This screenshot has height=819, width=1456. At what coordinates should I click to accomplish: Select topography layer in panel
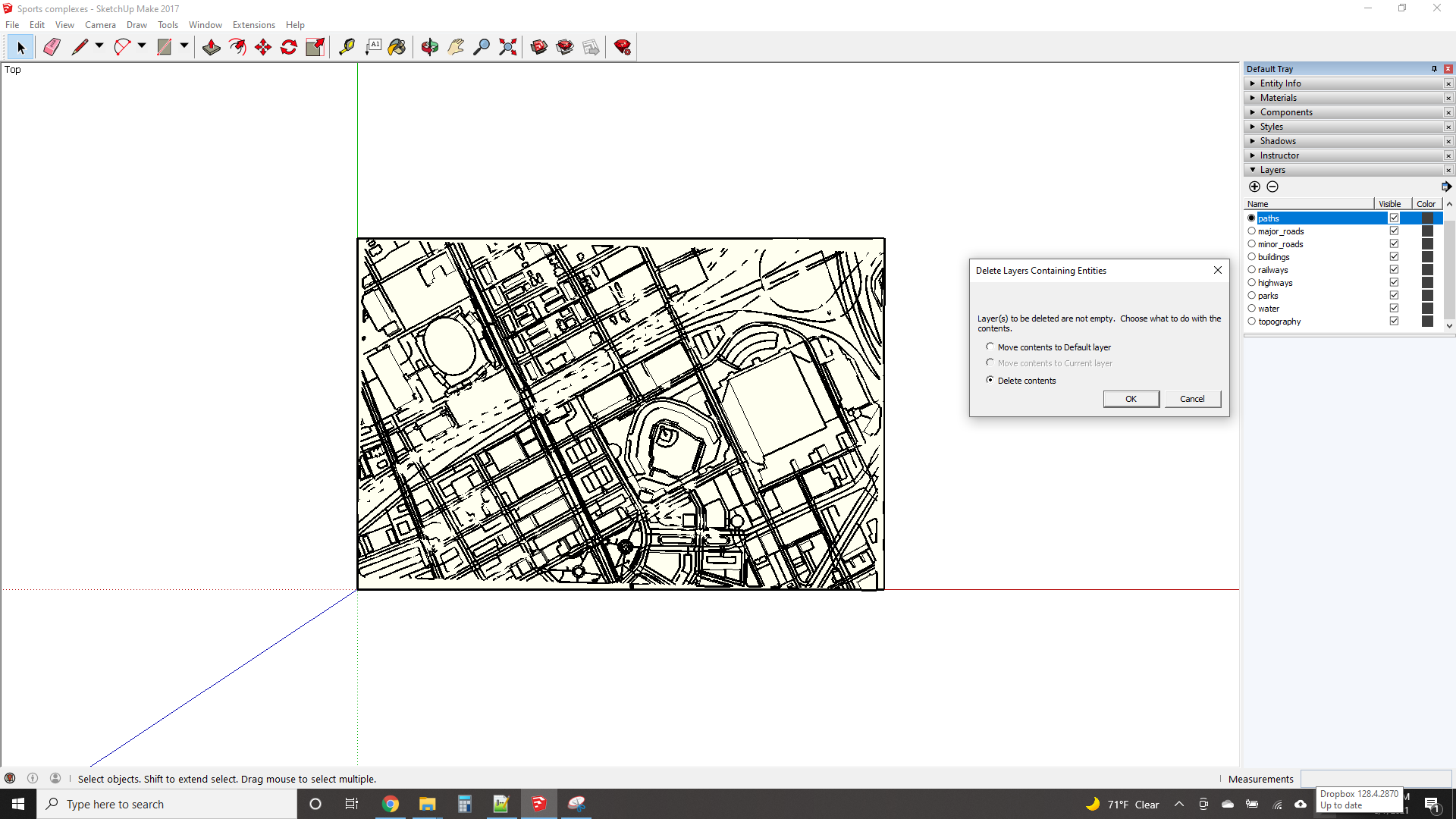1280,321
